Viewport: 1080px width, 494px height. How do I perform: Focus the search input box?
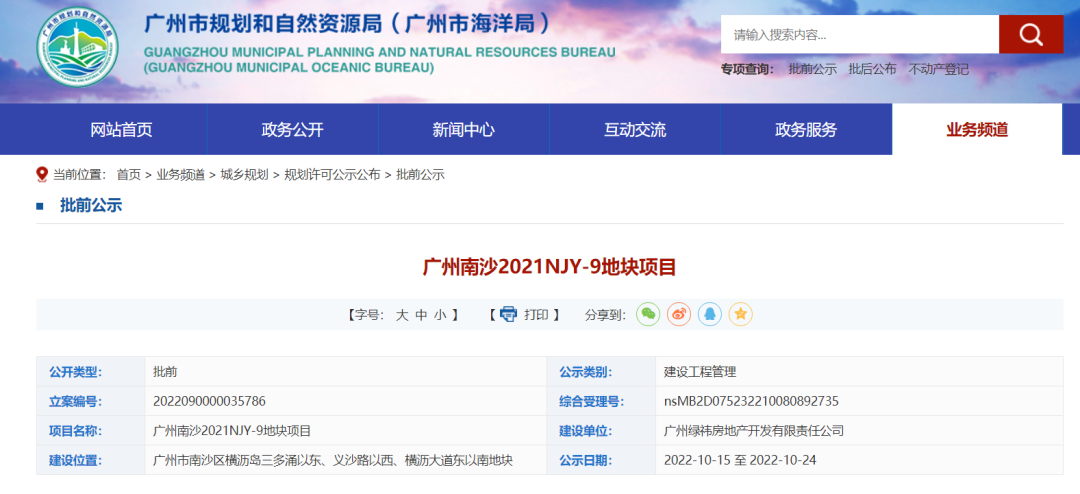860,34
